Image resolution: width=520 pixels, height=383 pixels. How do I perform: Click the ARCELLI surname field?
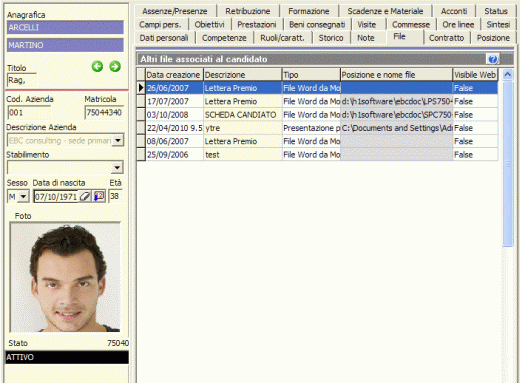coord(65,27)
